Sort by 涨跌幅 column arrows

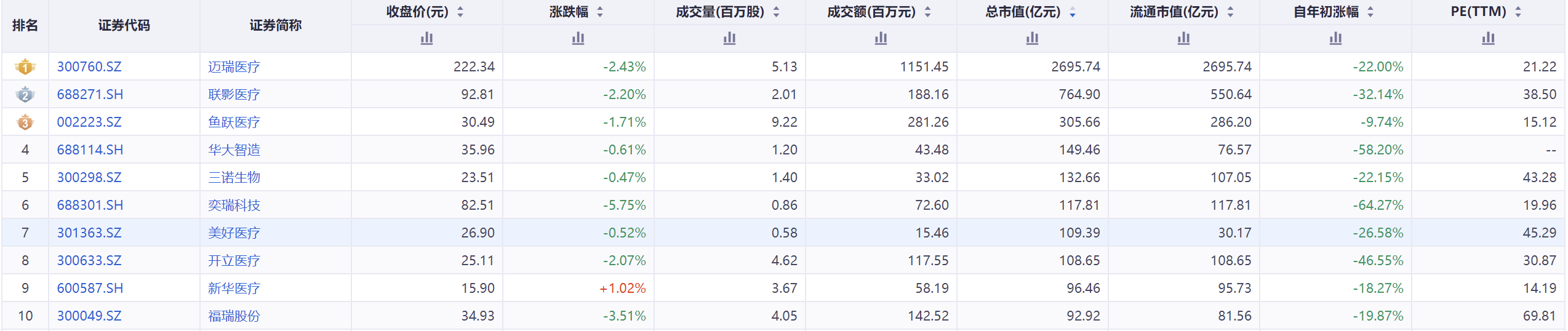click(x=600, y=12)
